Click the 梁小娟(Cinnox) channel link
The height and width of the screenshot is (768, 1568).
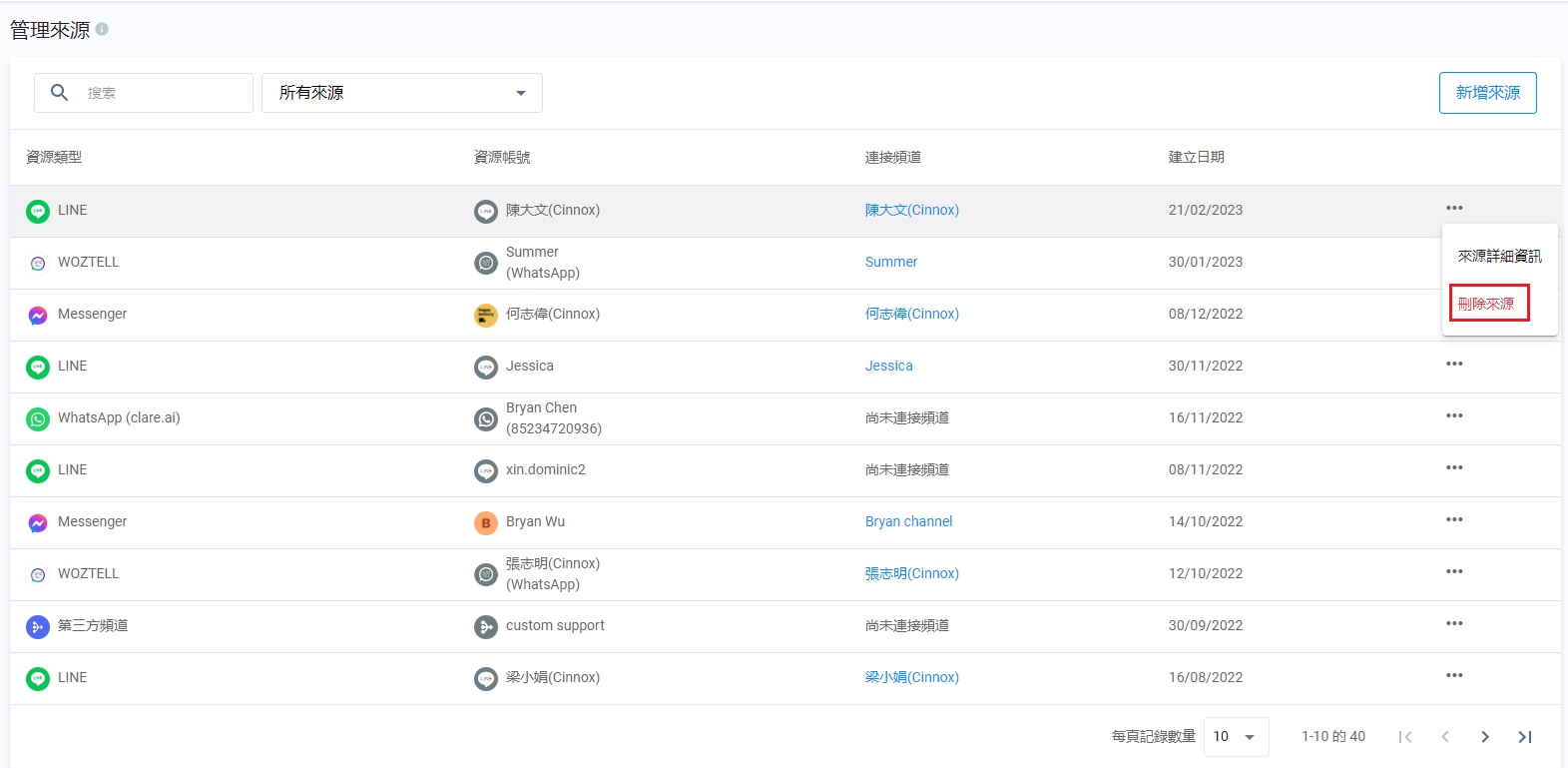click(911, 677)
